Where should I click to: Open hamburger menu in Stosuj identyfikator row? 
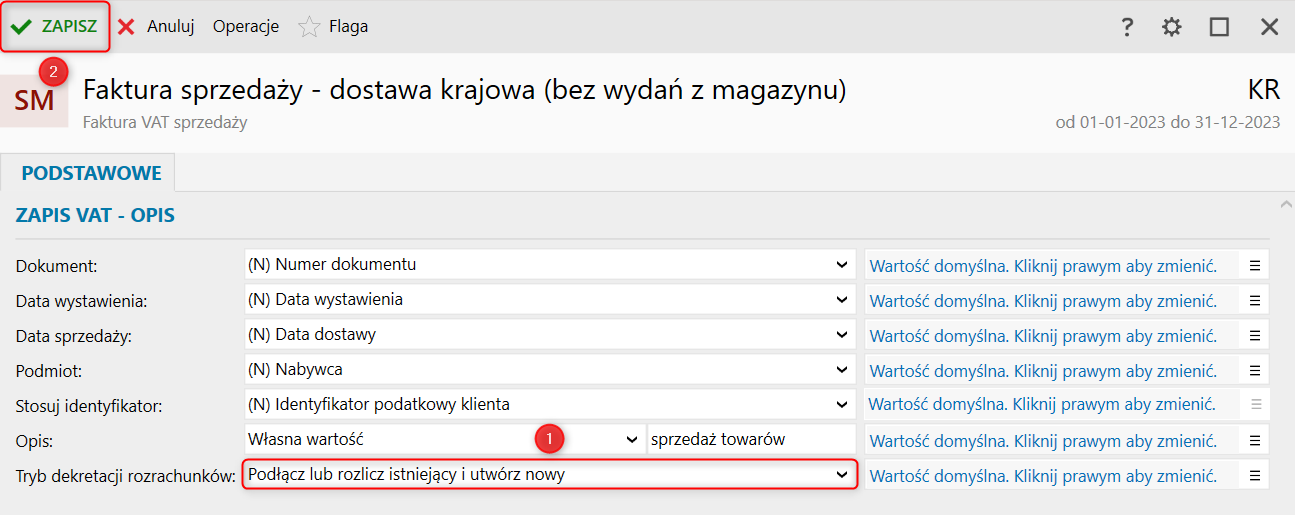click(1254, 405)
